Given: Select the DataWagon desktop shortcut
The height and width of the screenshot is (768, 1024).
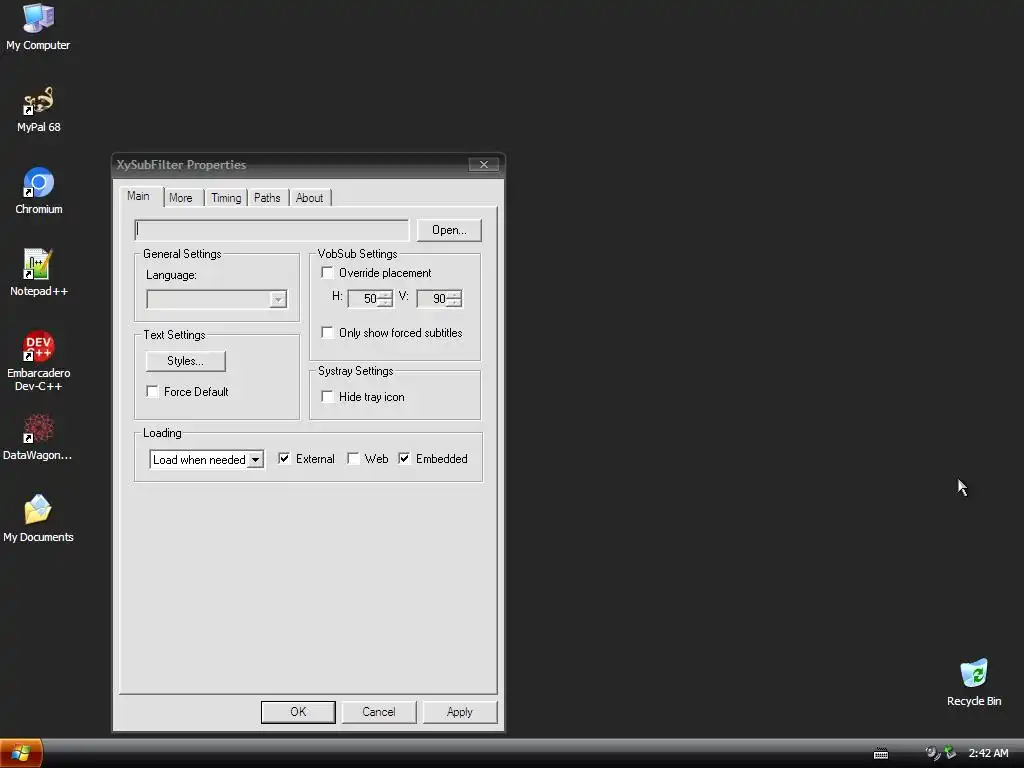Looking at the screenshot, I should click(38, 437).
